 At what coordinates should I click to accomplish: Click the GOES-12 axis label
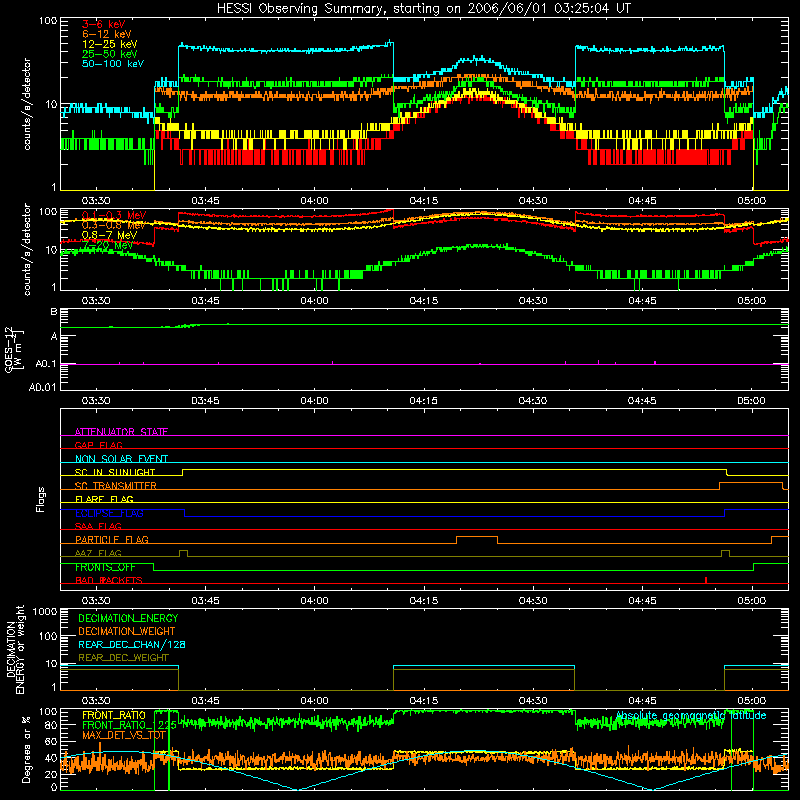click(x=14, y=349)
